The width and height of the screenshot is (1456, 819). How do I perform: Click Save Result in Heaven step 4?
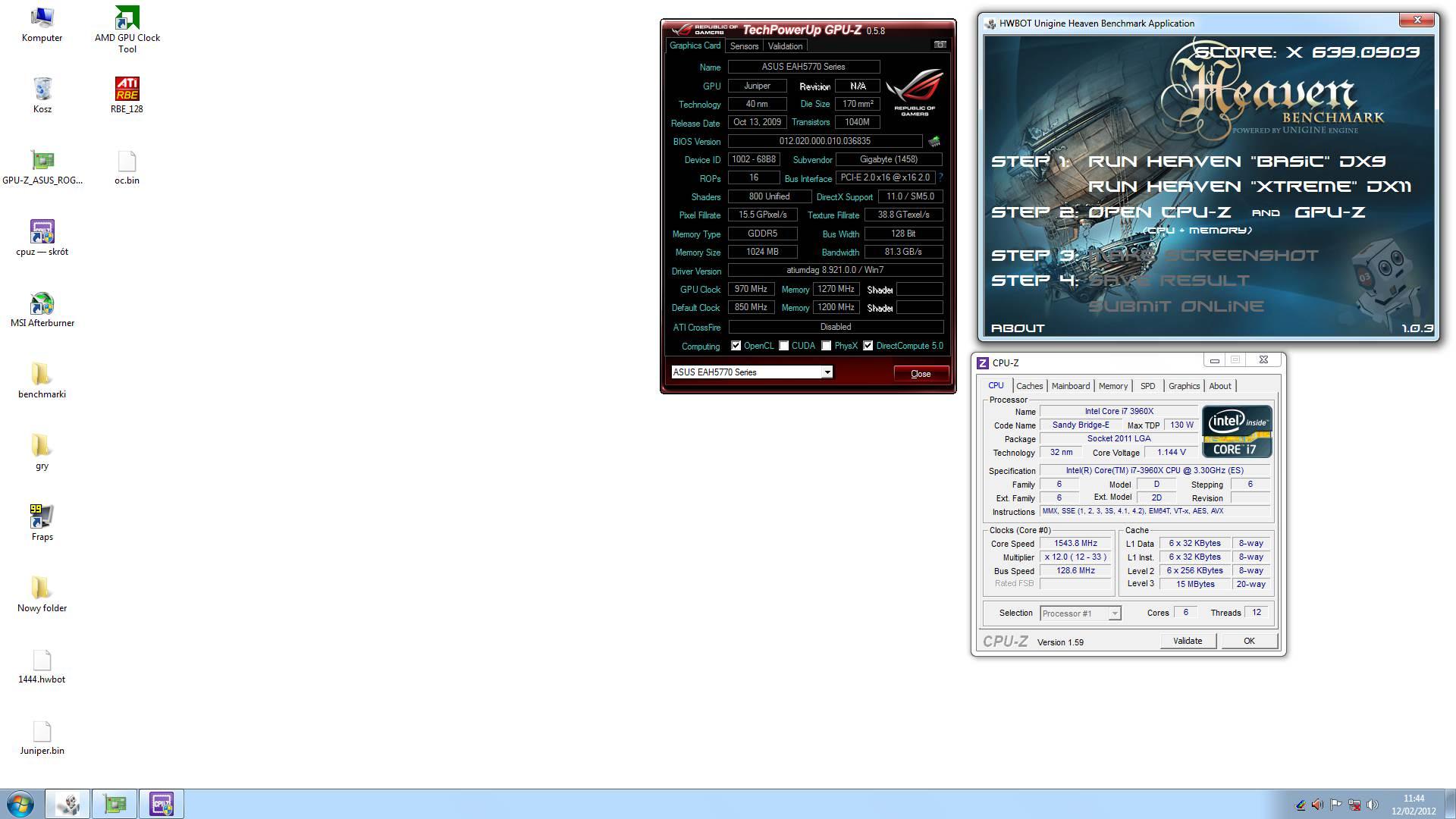pyautogui.click(x=1169, y=281)
